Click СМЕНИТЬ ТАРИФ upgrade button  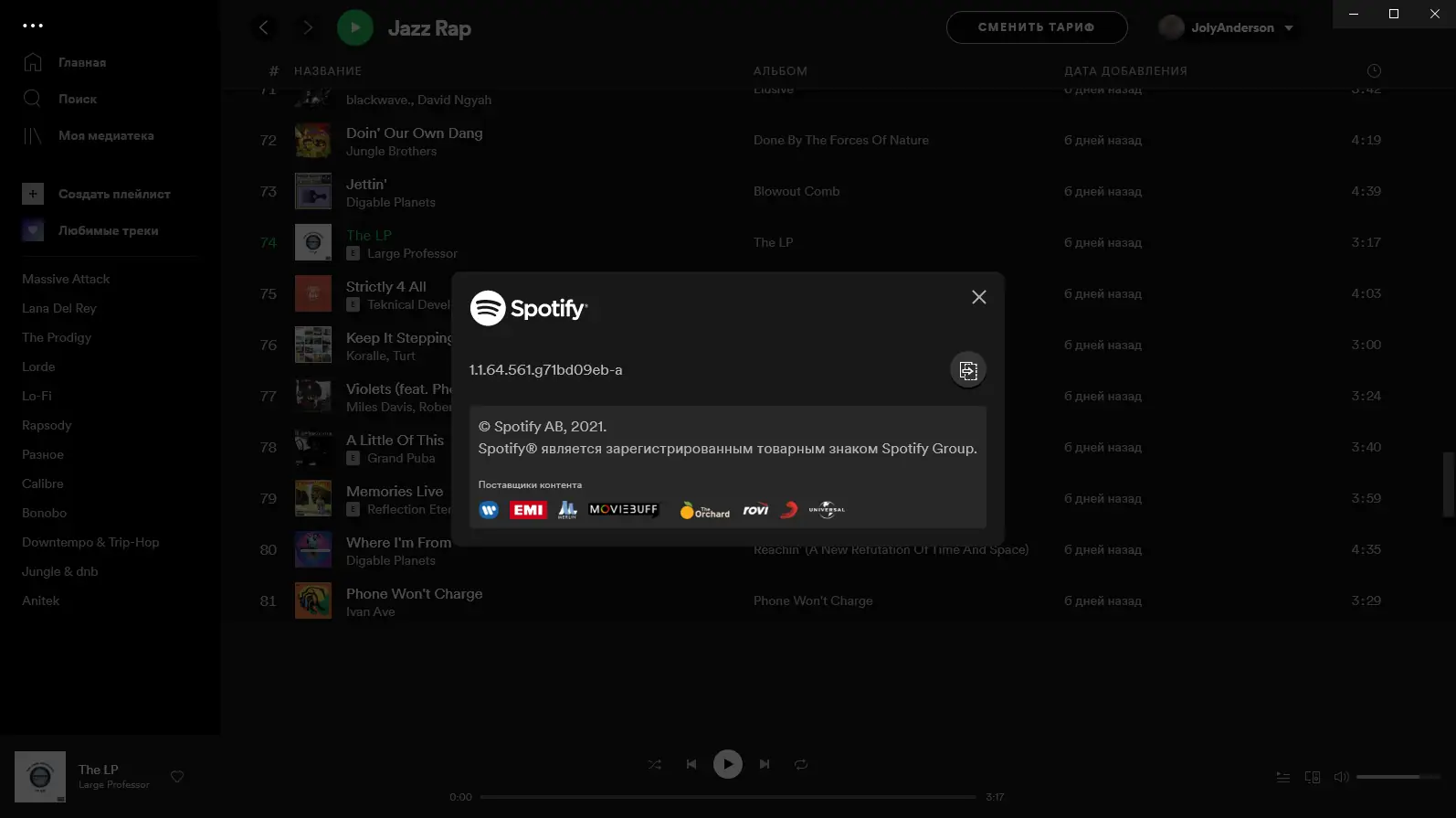(1037, 27)
